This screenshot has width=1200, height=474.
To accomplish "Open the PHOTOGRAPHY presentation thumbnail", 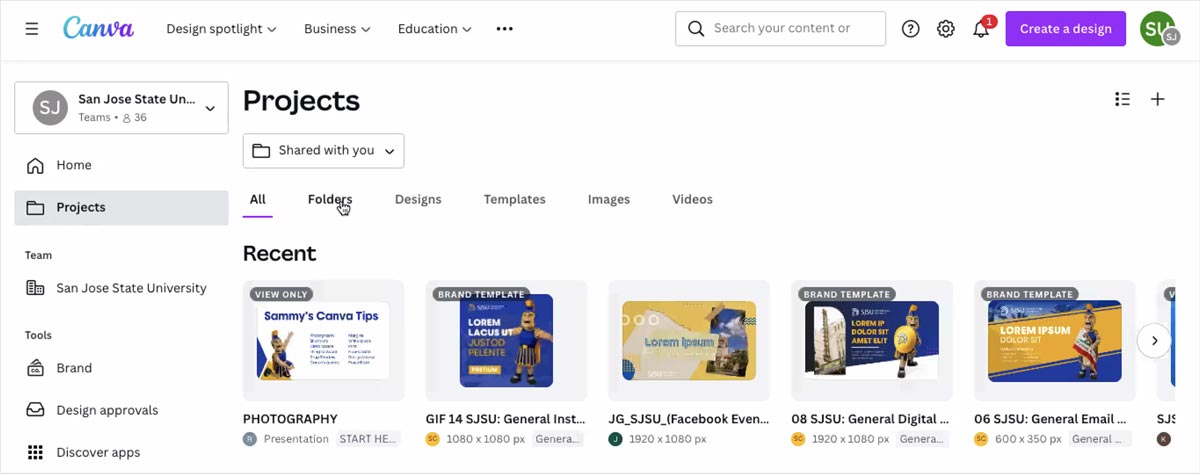I will tap(323, 340).
